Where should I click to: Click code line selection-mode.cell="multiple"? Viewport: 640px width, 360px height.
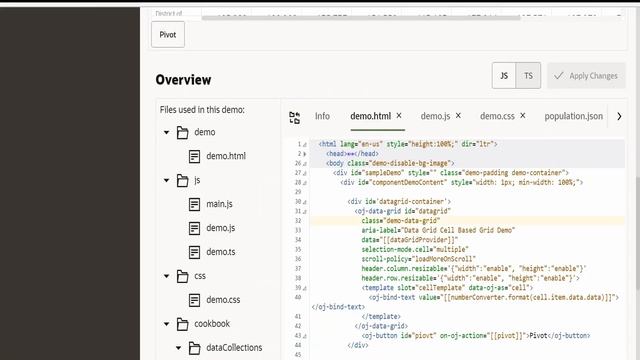coord(415,249)
